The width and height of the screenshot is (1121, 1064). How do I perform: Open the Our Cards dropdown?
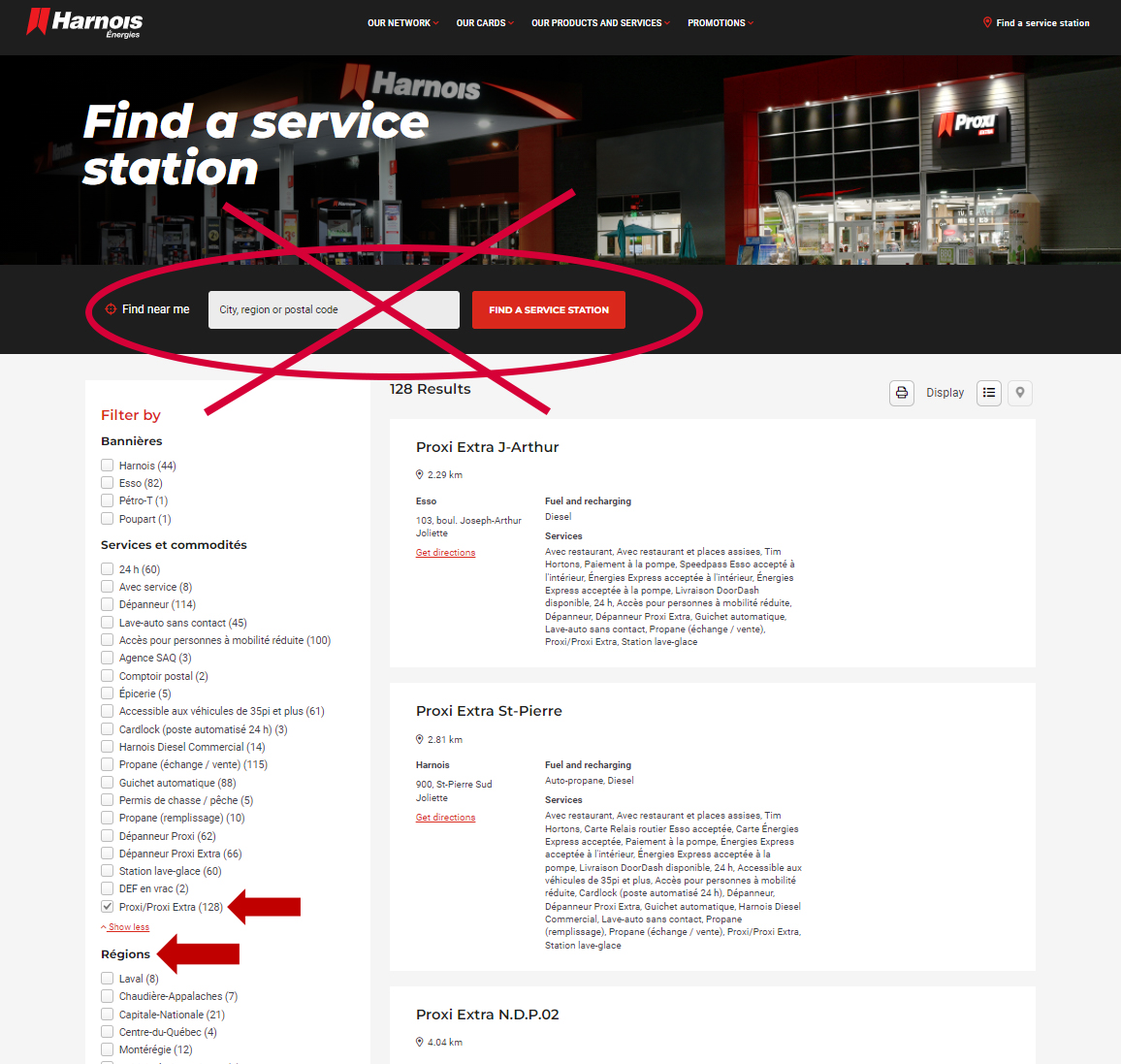(x=484, y=23)
